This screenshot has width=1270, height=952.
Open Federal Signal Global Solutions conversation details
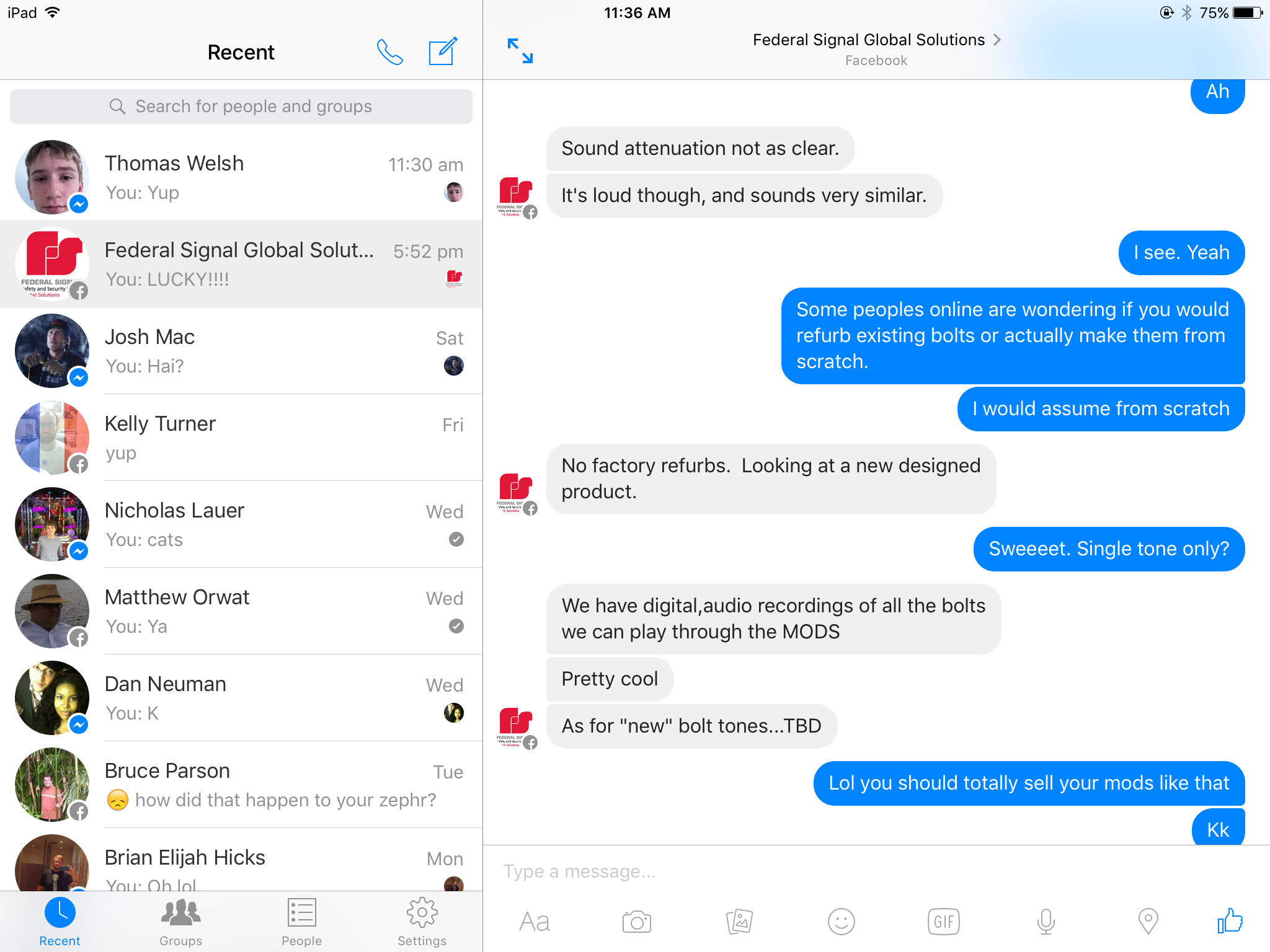pyautogui.click(x=876, y=50)
